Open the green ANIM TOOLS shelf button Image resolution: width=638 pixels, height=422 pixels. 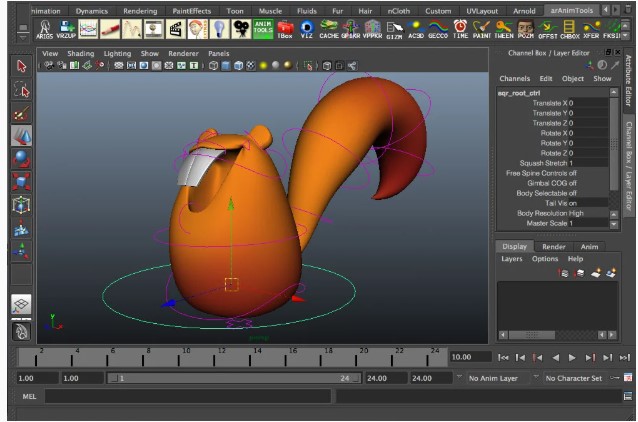263,29
